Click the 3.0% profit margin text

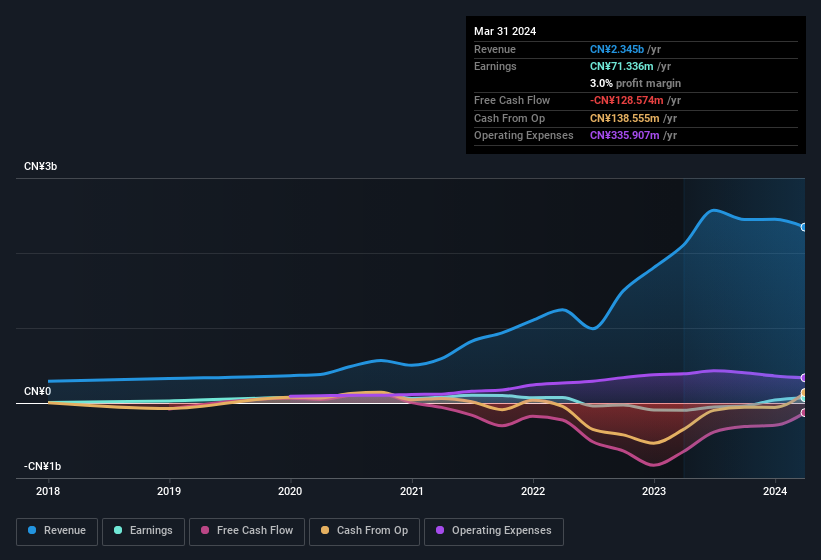pyautogui.click(x=635, y=83)
